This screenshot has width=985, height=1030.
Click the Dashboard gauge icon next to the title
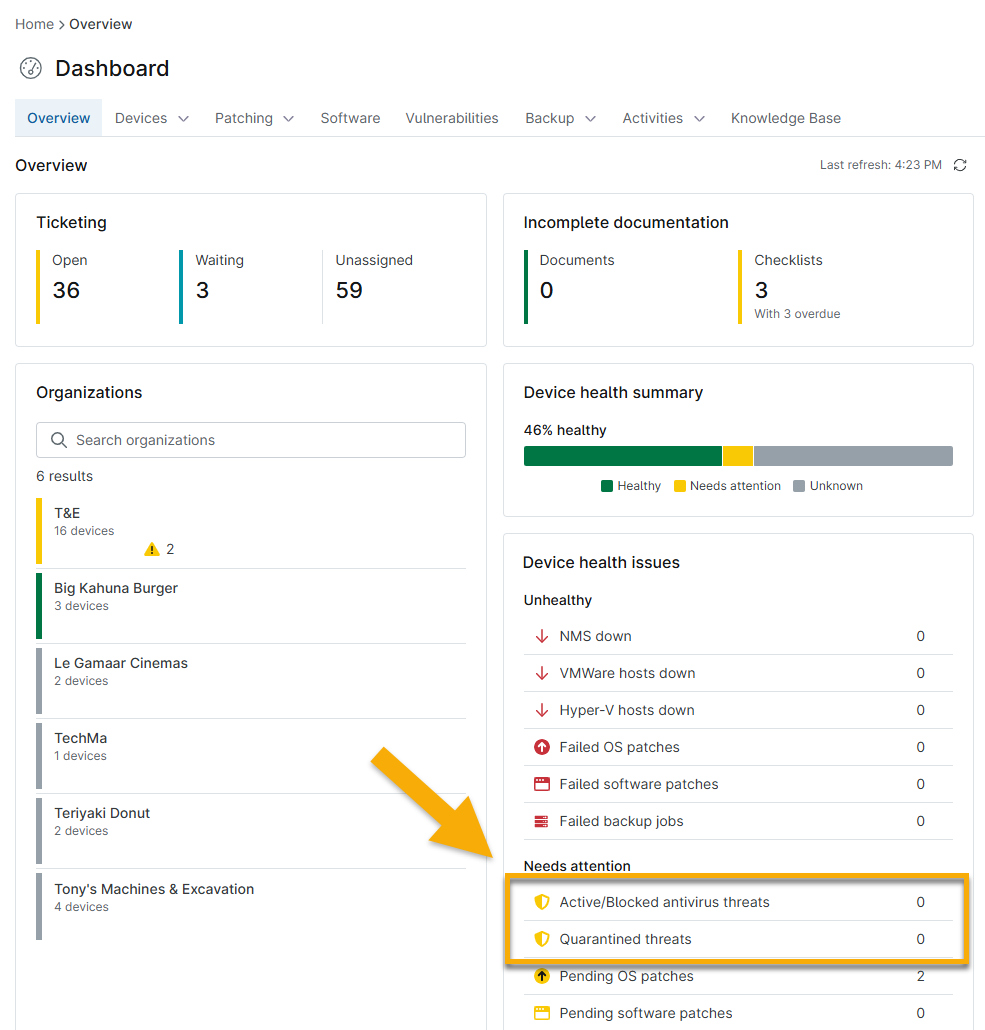[30, 68]
